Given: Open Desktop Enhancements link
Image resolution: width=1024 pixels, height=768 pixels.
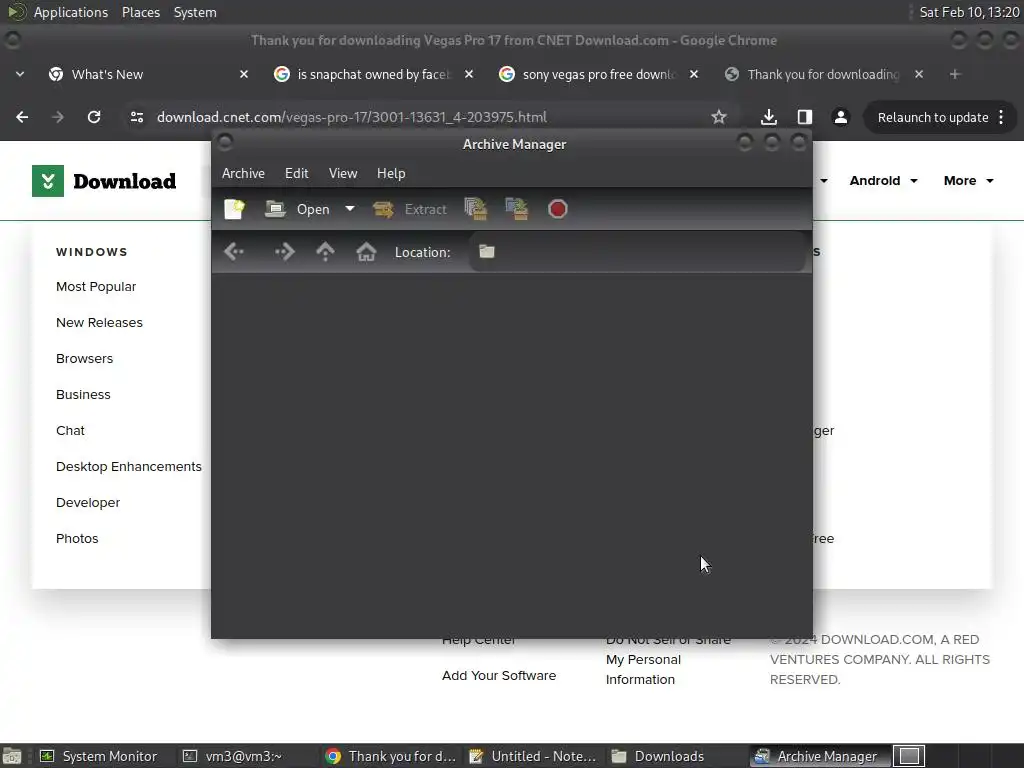Looking at the screenshot, I should pyautogui.click(x=129, y=466).
